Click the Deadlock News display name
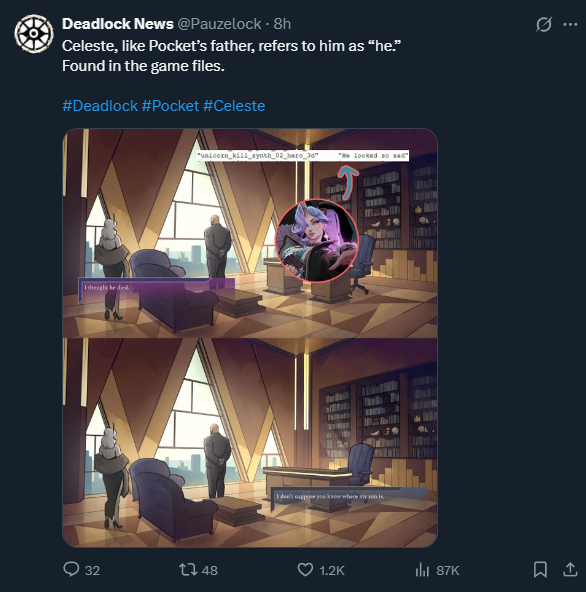 point(117,24)
